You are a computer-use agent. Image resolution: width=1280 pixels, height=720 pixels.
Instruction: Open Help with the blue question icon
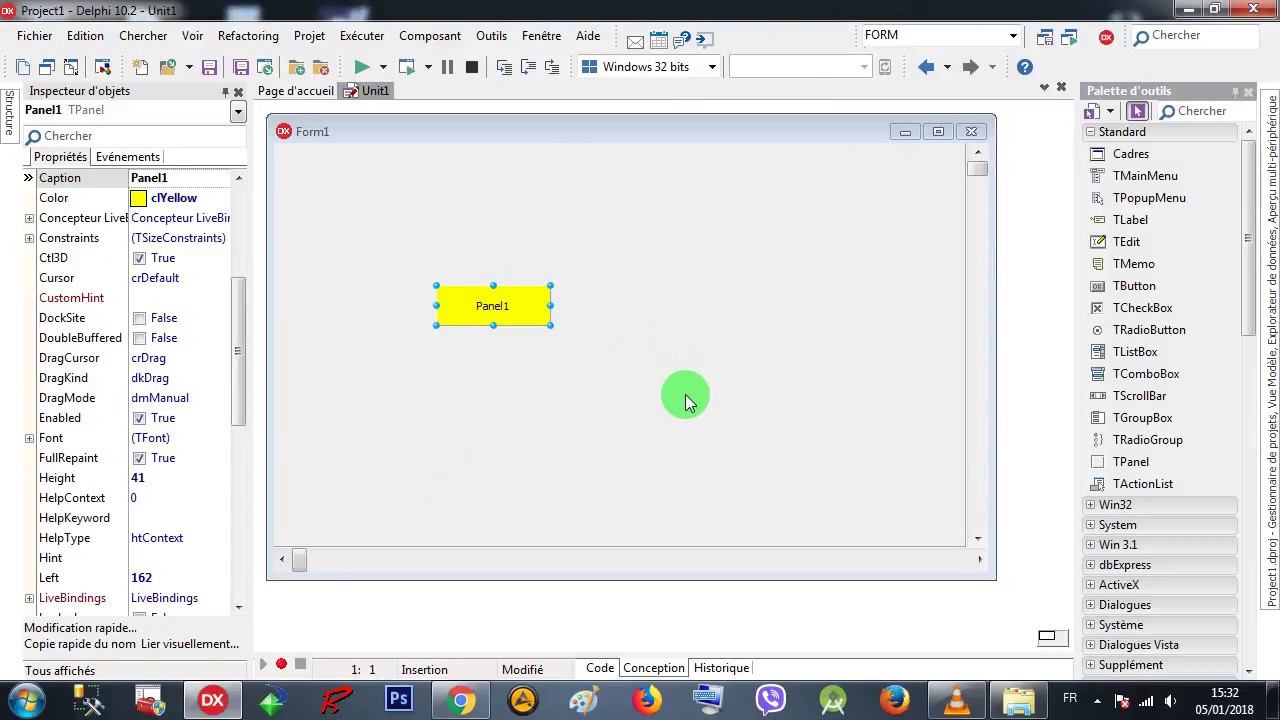[1024, 67]
